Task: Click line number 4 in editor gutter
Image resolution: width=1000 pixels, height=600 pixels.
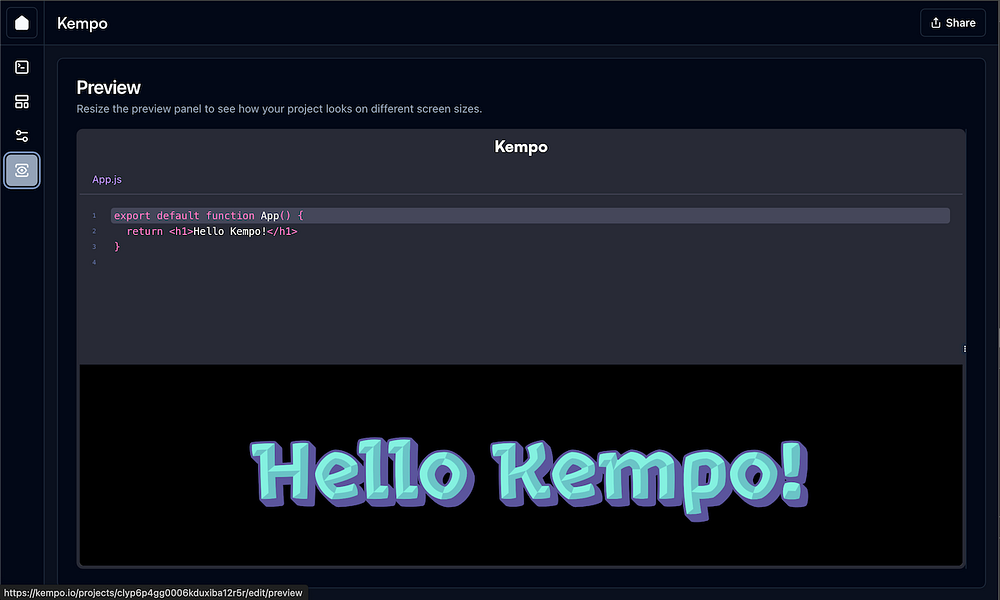Action: pos(94,262)
